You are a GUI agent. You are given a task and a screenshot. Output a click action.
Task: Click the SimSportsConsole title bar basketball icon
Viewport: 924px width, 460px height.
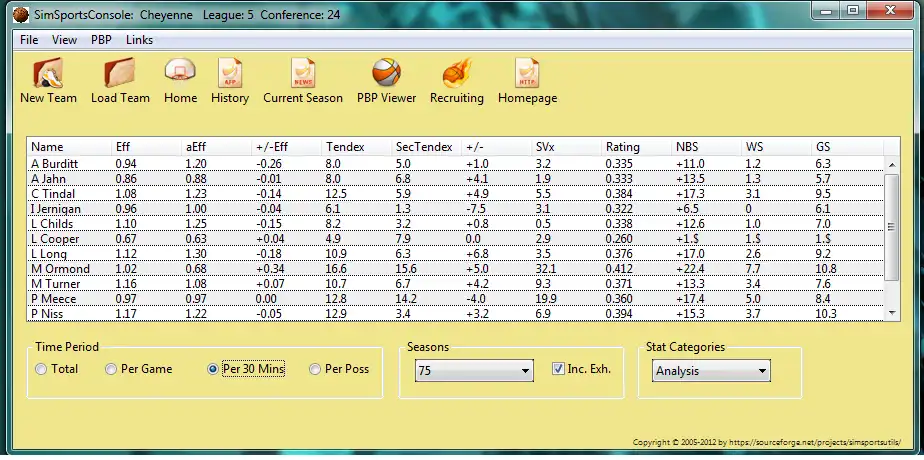[21, 15]
